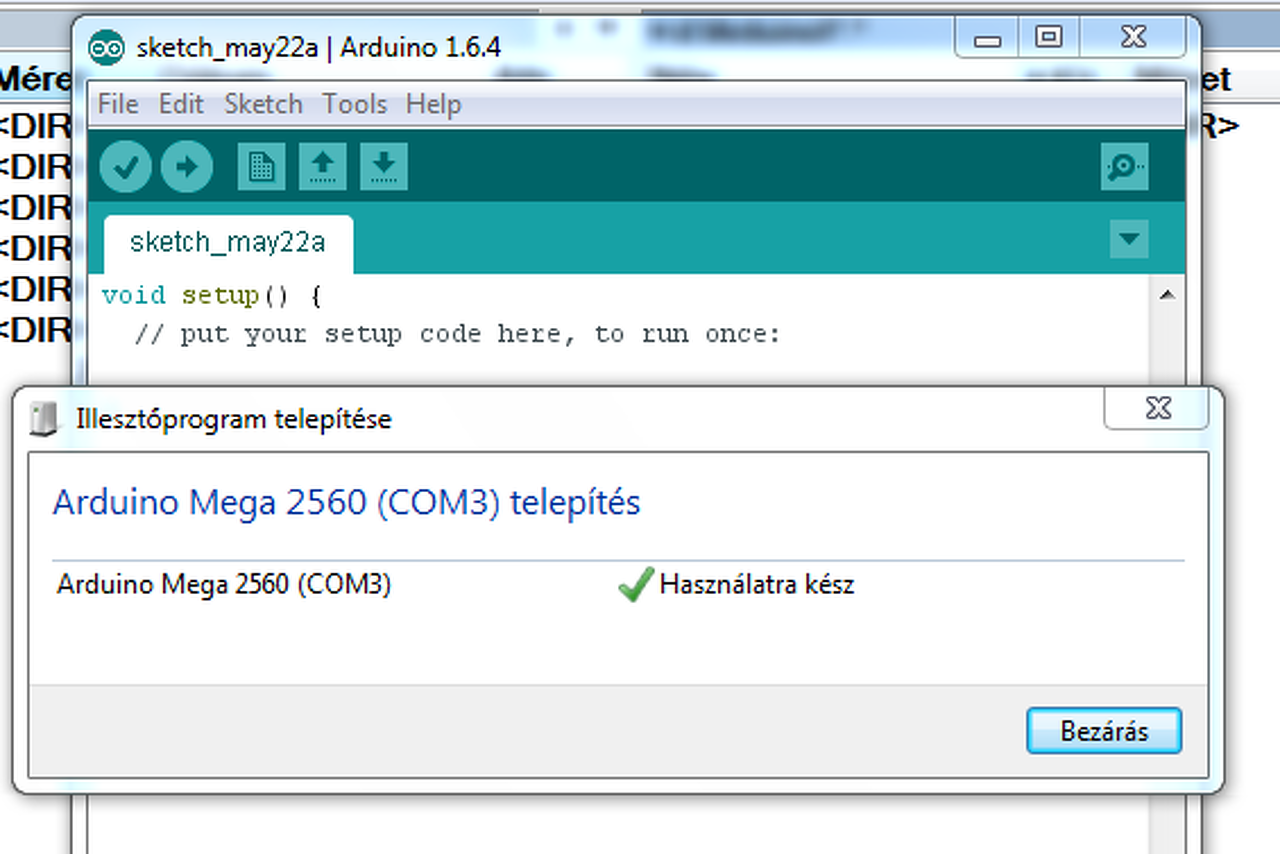Minimize the Arduino window
1280x854 pixels.
click(987, 39)
